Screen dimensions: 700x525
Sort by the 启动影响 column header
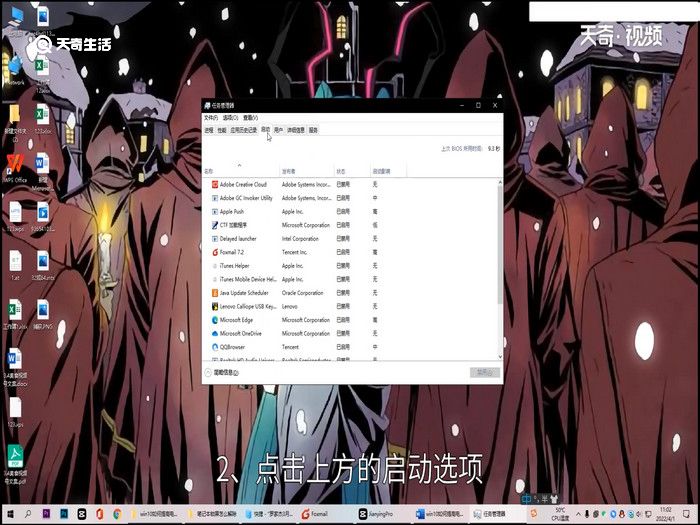[388, 171]
